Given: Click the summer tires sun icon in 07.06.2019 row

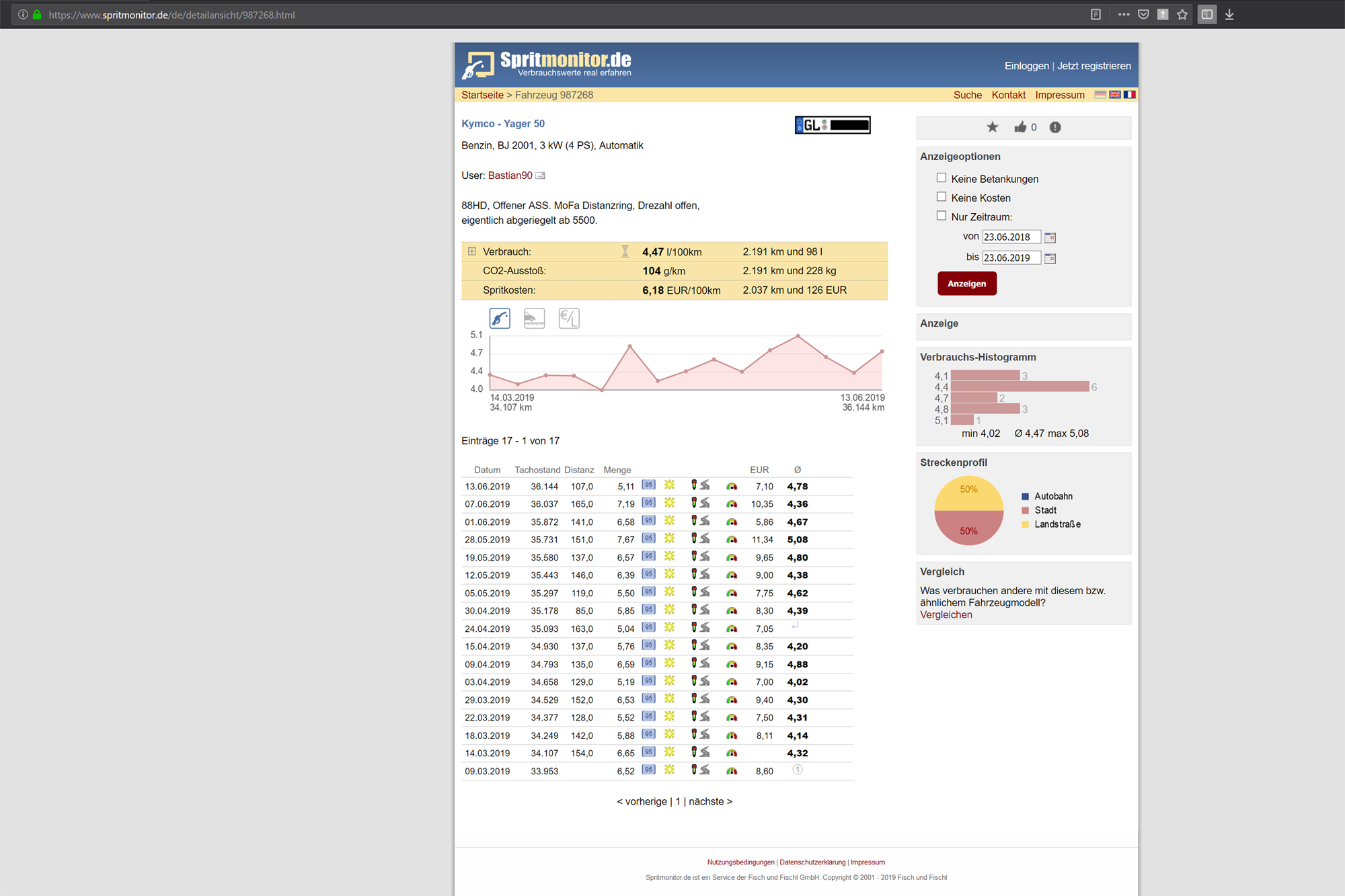Looking at the screenshot, I should coord(669,503).
